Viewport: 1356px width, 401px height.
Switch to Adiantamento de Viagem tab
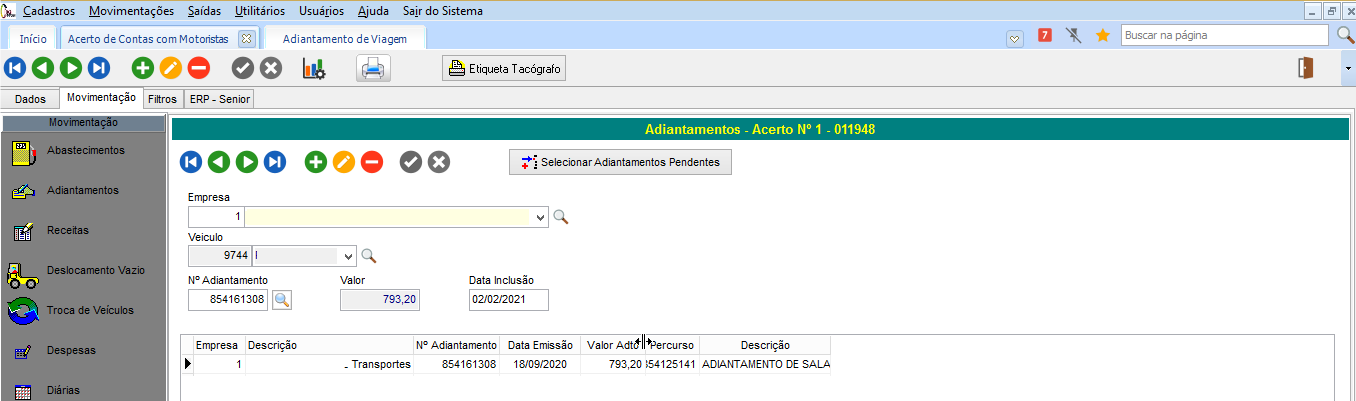click(346, 38)
